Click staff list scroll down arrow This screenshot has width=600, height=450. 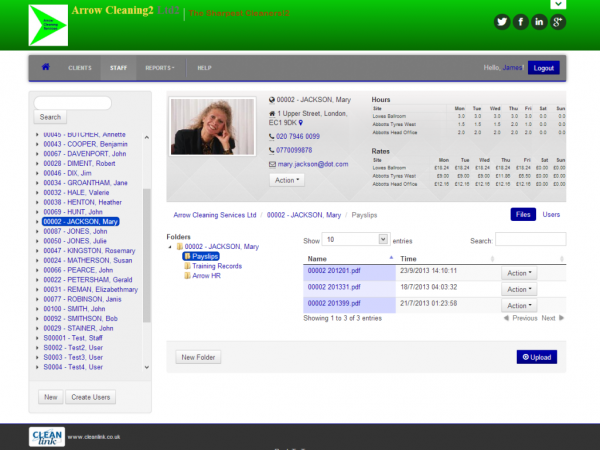pos(147,367)
